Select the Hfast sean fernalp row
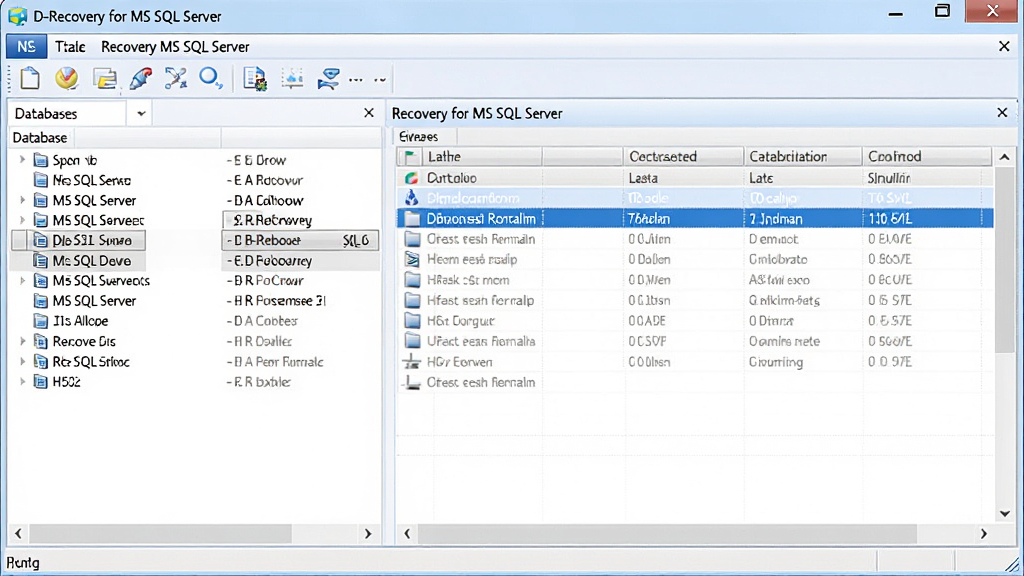 click(x=695, y=300)
